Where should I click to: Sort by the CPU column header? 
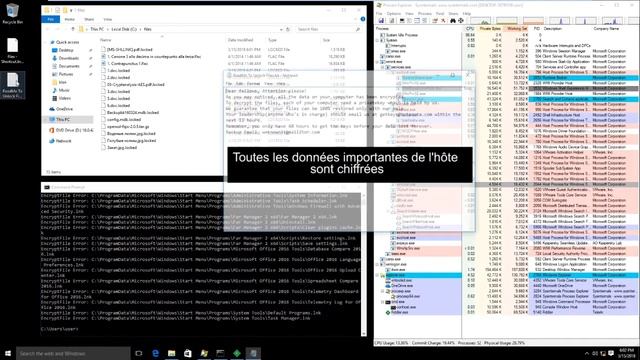pyautogui.click(x=469, y=29)
